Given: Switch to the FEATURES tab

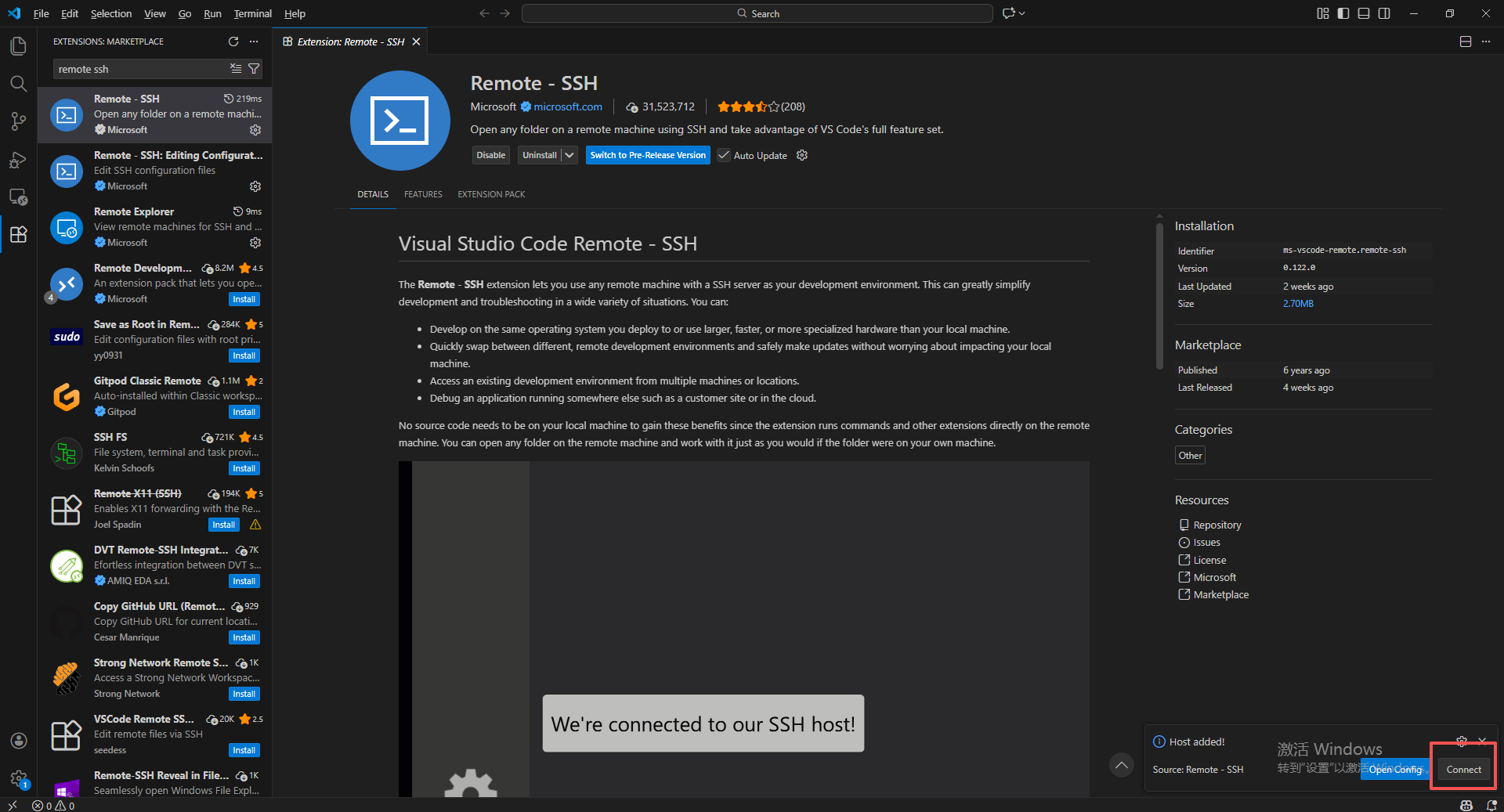Looking at the screenshot, I should click(x=423, y=194).
